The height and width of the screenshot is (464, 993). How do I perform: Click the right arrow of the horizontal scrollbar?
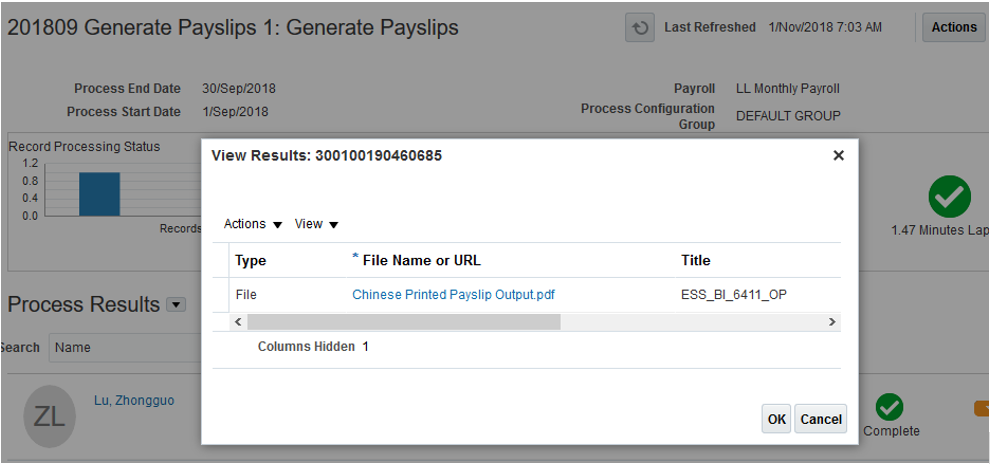[x=831, y=322]
